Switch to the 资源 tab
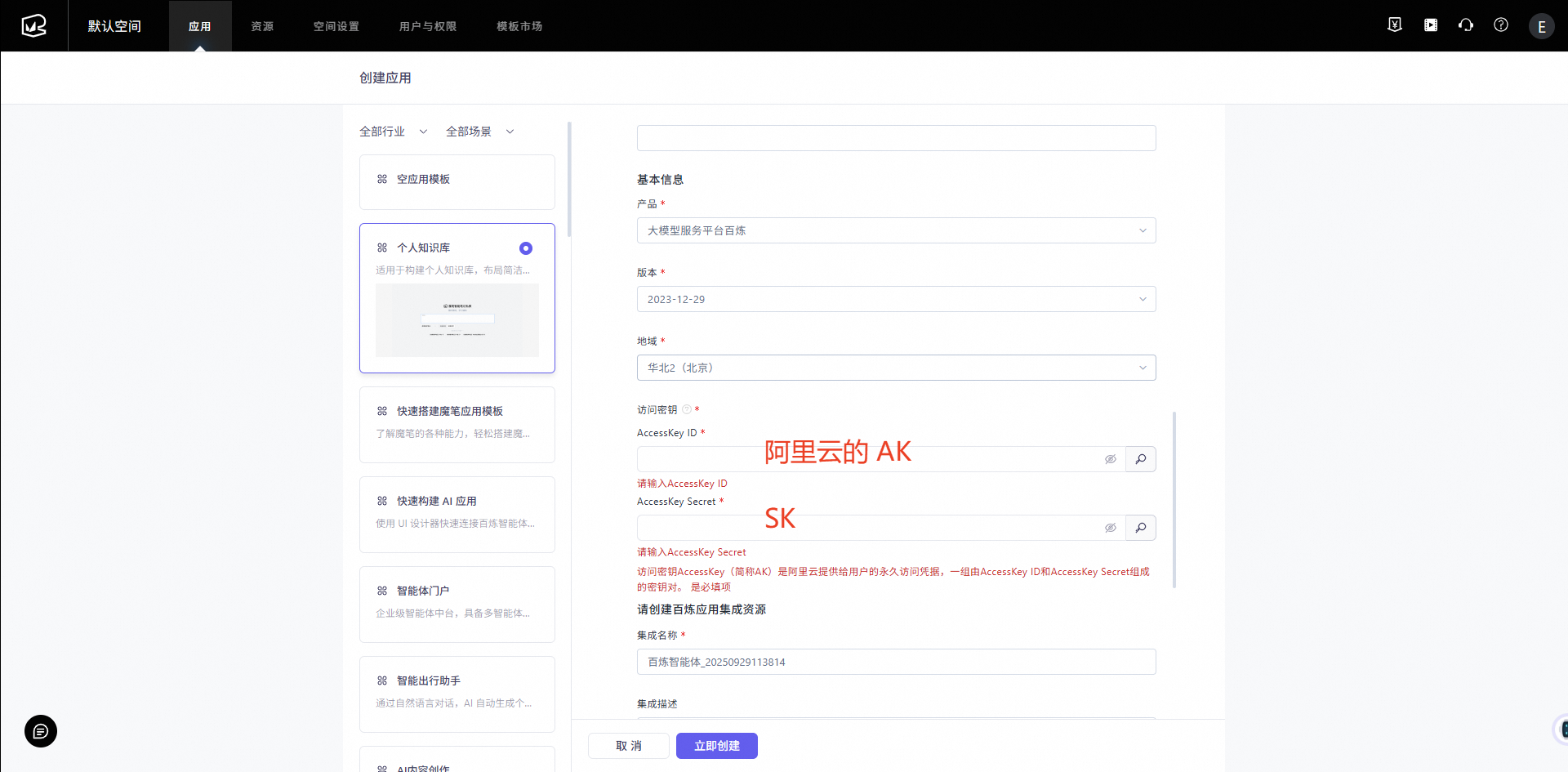The height and width of the screenshot is (772, 1568). [x=262, y=26]
